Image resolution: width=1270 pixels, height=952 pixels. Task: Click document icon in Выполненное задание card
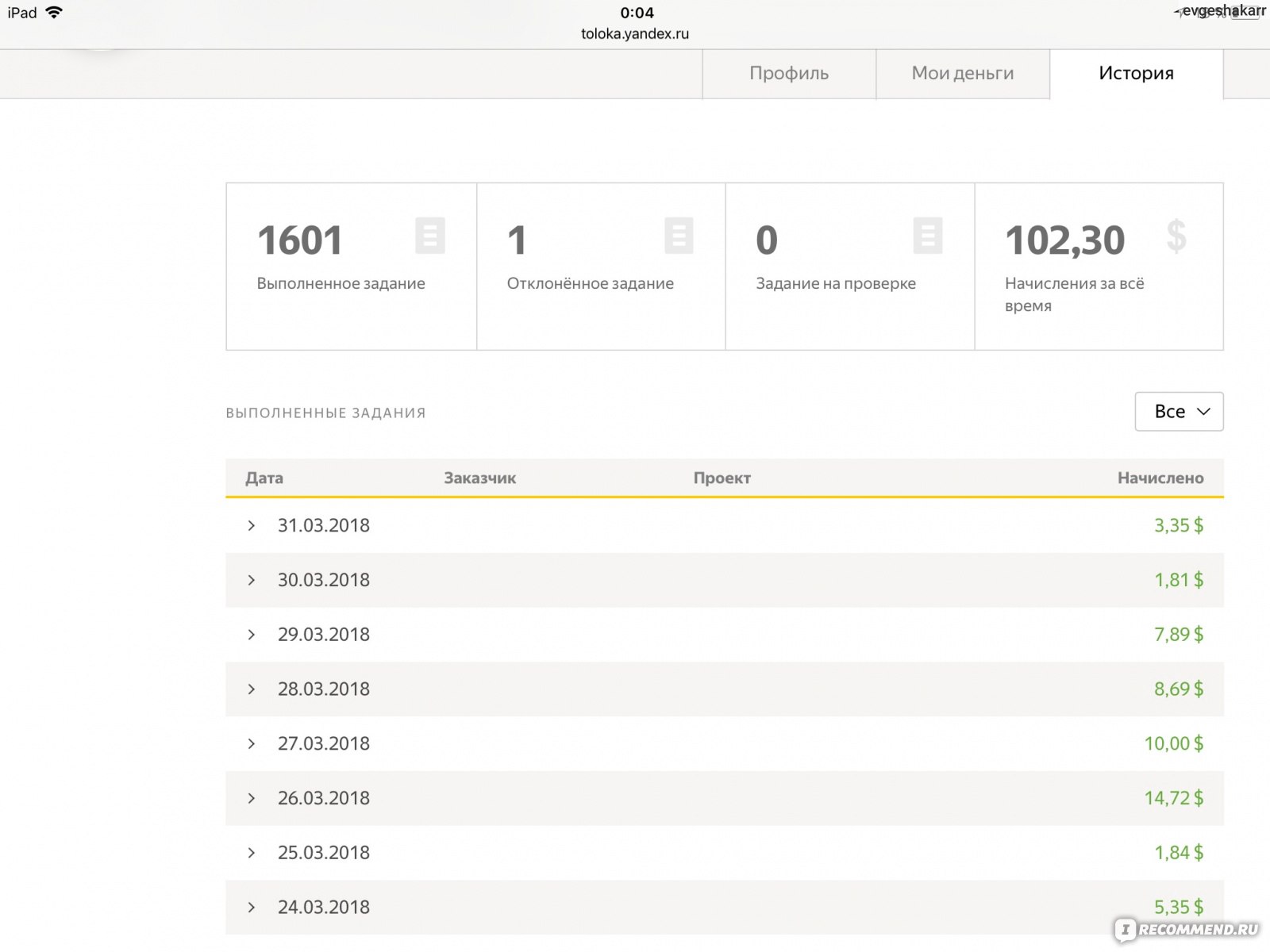coord(430,236)
